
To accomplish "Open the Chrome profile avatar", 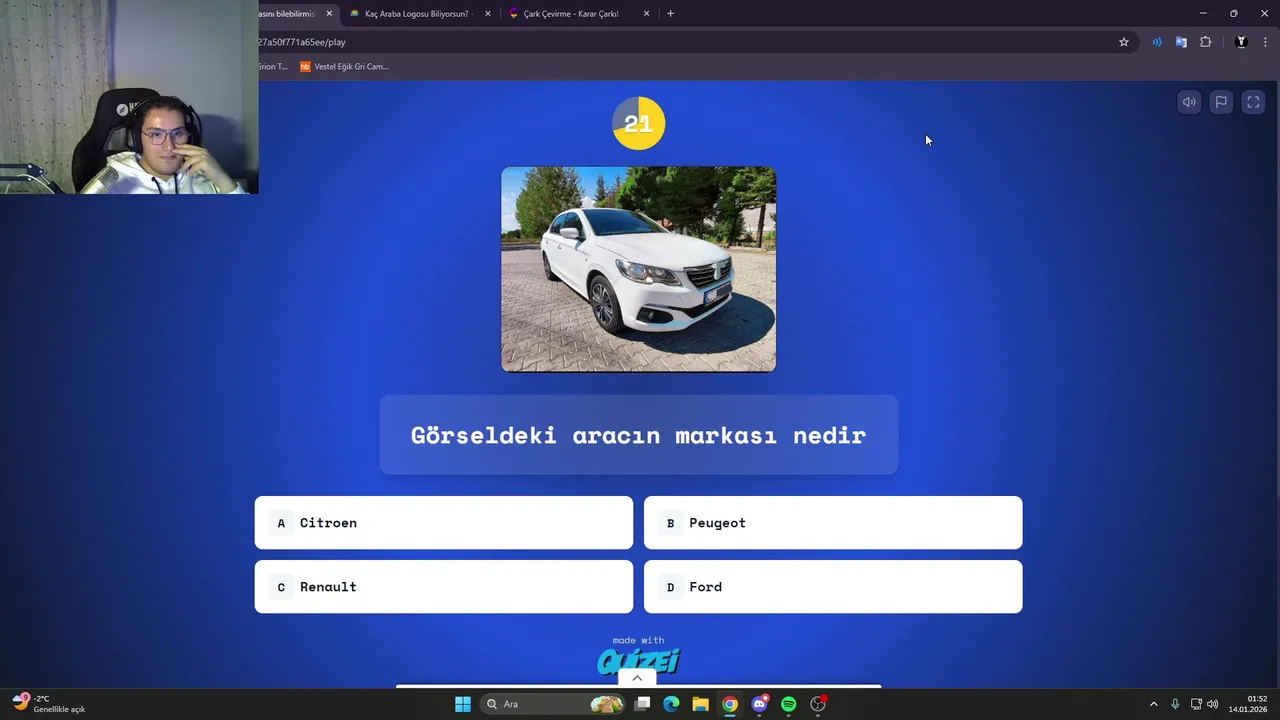I will point(1241,42).
